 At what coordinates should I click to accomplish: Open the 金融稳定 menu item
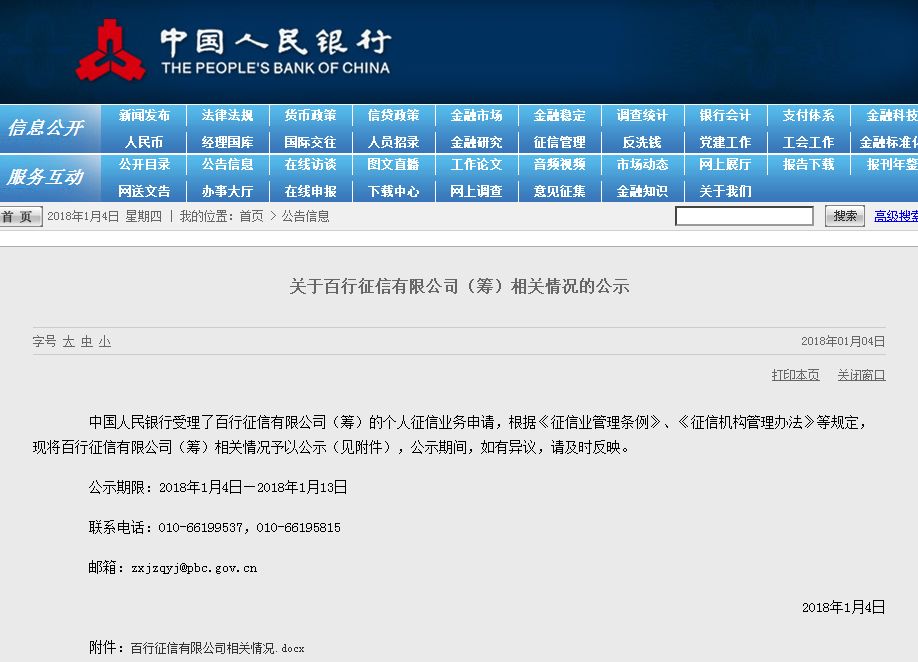(560, 115)
